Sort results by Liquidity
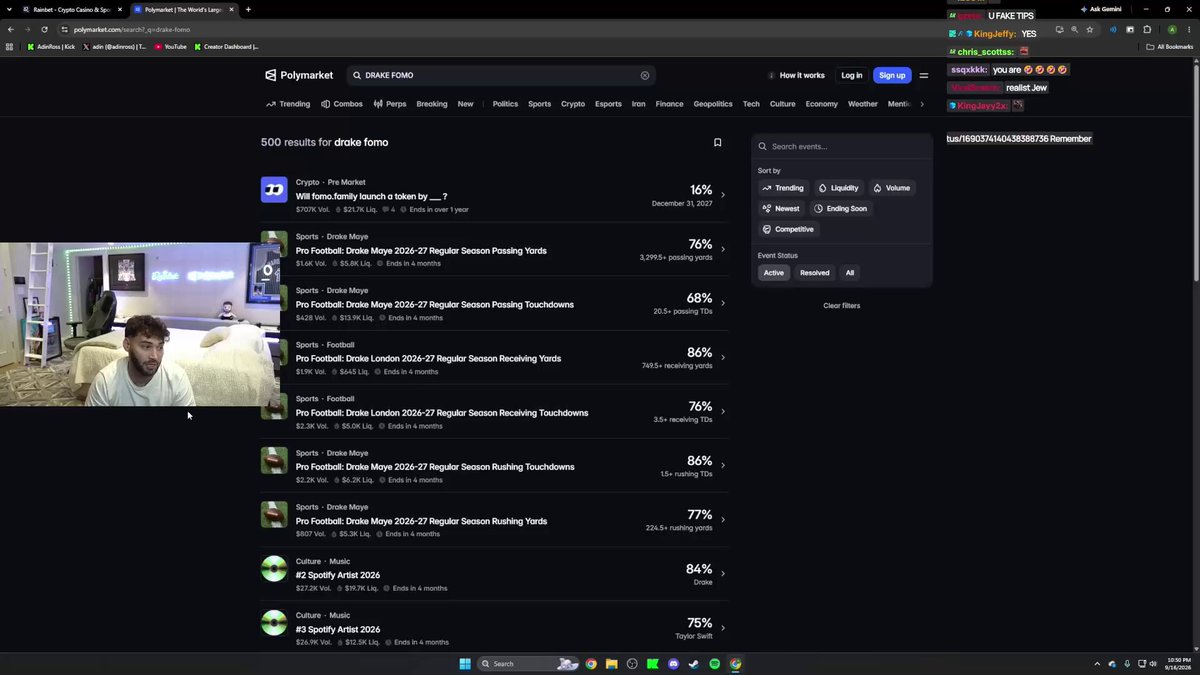Image resolution: width=1200 pixels, height=675 pixels. click(x=838, y=188)
